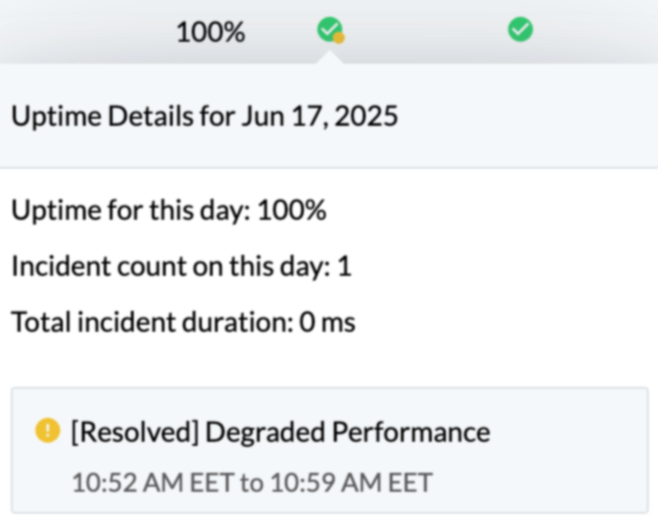Click the [Resolved] tag in incident title
This screenshot has width=658, height=523.
[133, 432]
